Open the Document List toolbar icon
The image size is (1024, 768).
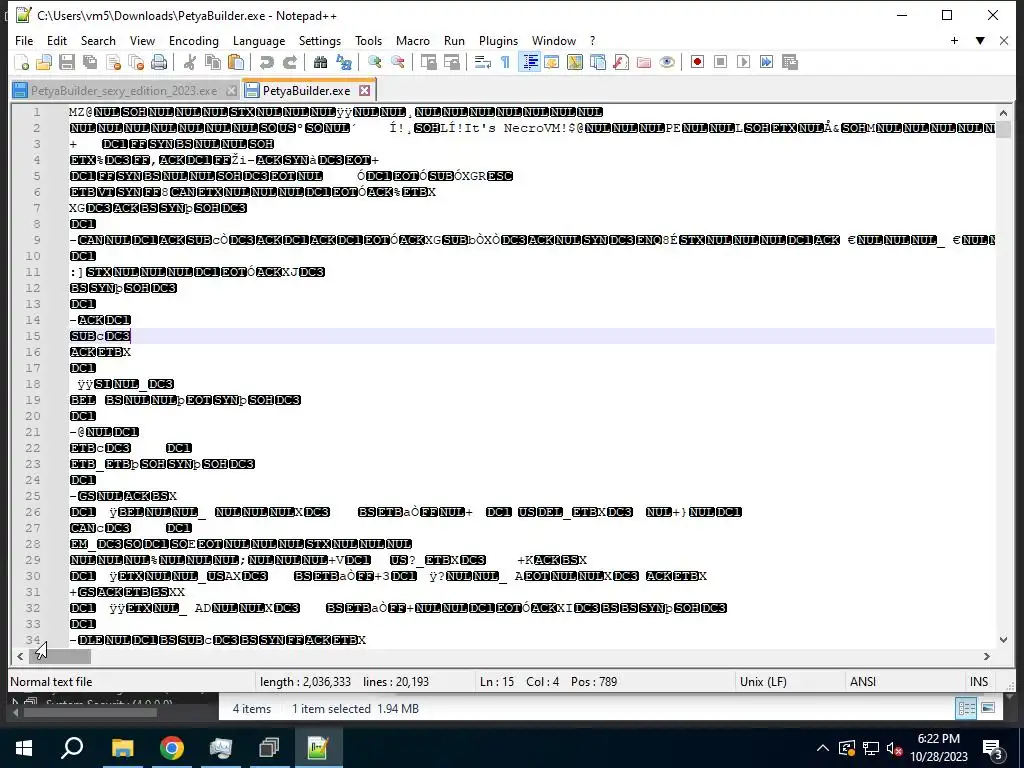click(598, 62)
